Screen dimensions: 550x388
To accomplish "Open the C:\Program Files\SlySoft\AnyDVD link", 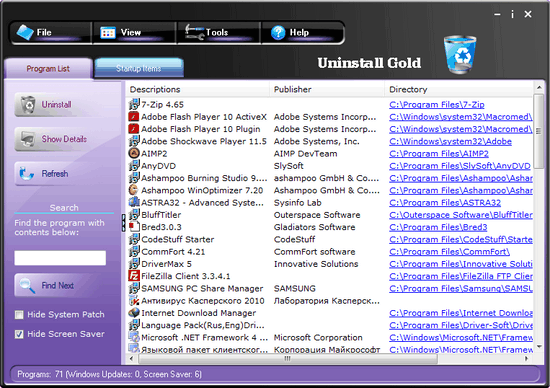I will pyautogui.click(x=460, y=166).
